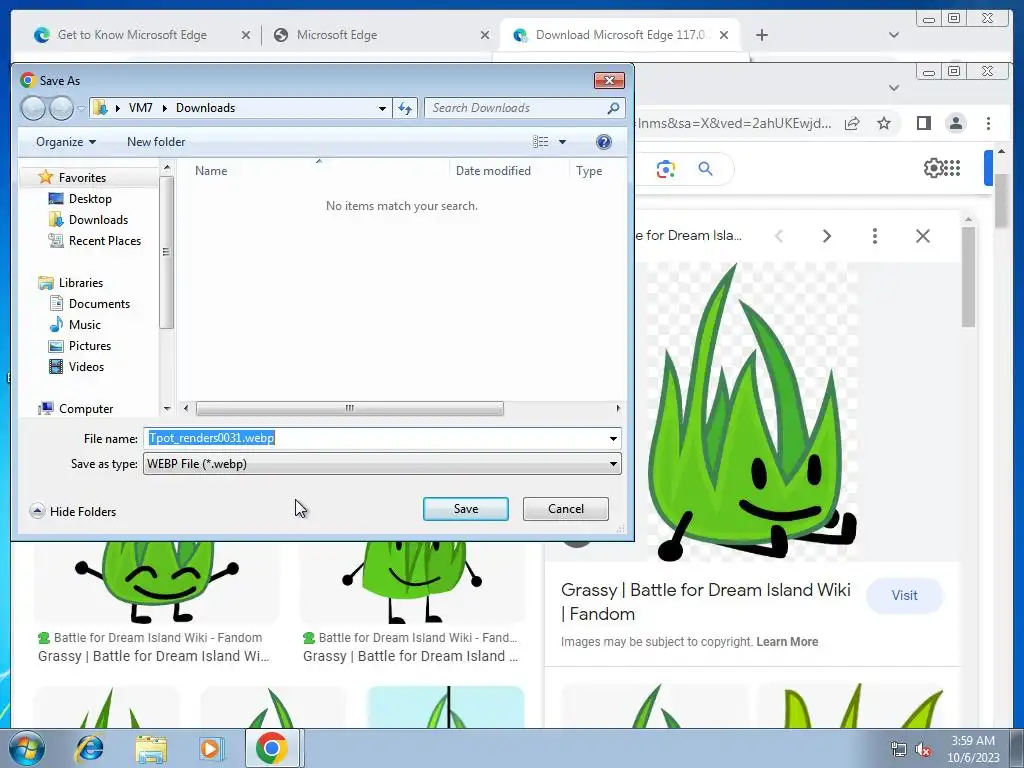The image size is (1024, 768).
Task: Select Recent Places in navigation pane
Action: click(x=104, y=240)
